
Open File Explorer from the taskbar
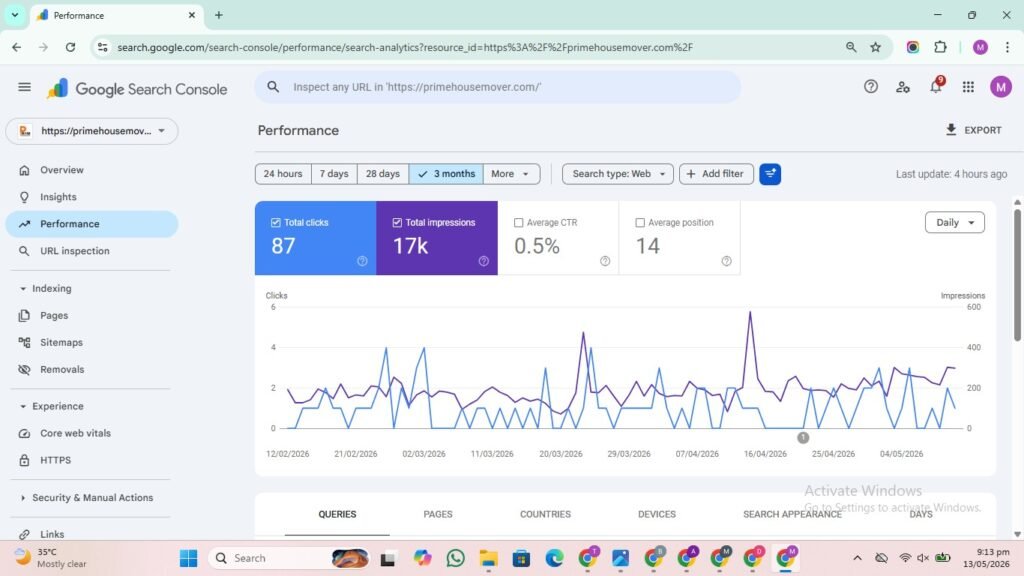pyautogui.click(x=488, y=558)
